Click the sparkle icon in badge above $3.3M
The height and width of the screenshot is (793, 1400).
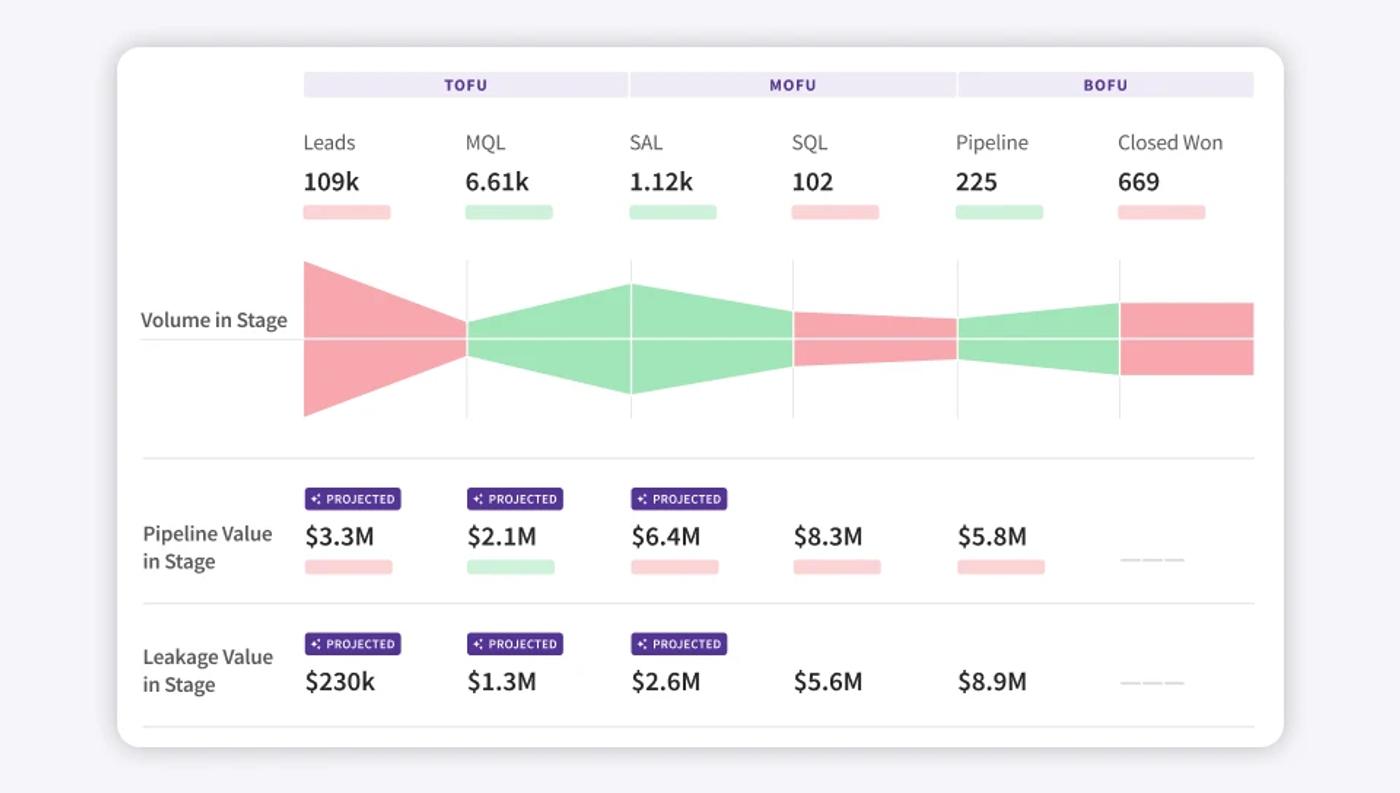[316, 499]
